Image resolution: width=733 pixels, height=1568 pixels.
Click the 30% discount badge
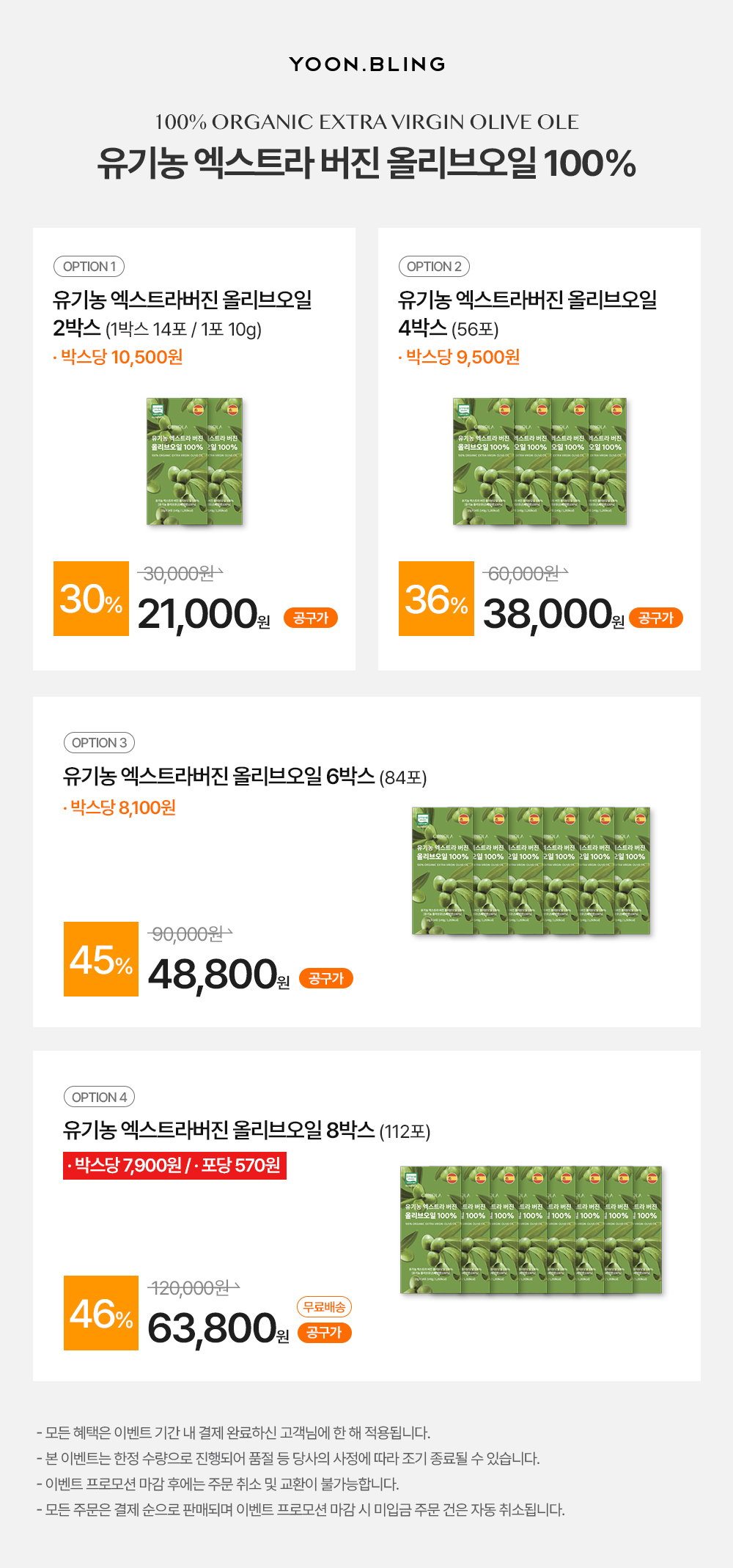pos(91,599)
